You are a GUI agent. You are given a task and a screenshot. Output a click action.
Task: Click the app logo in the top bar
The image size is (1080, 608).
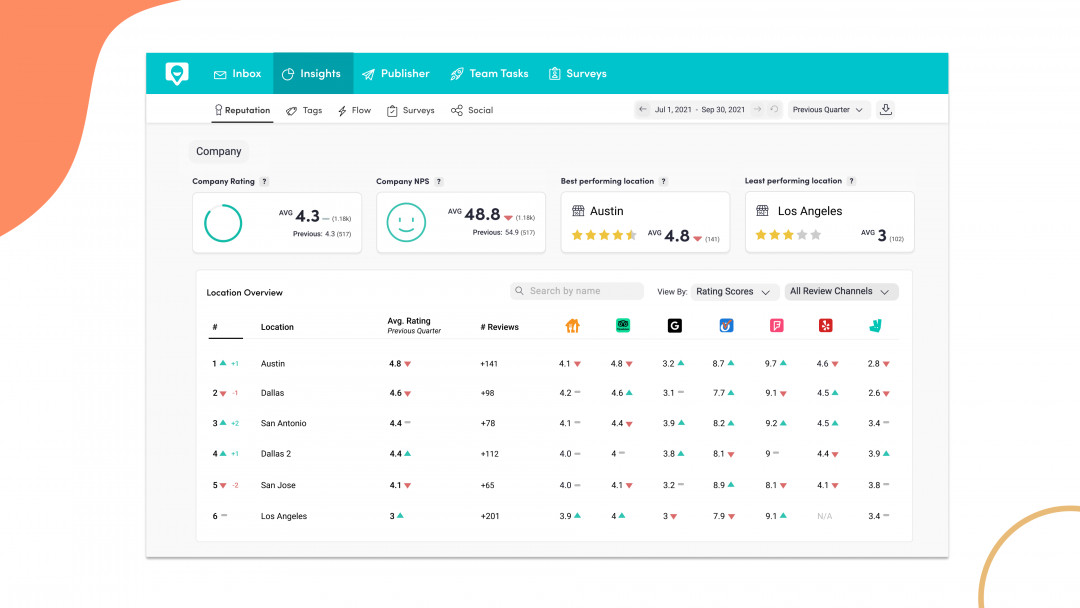click(177, 73)
